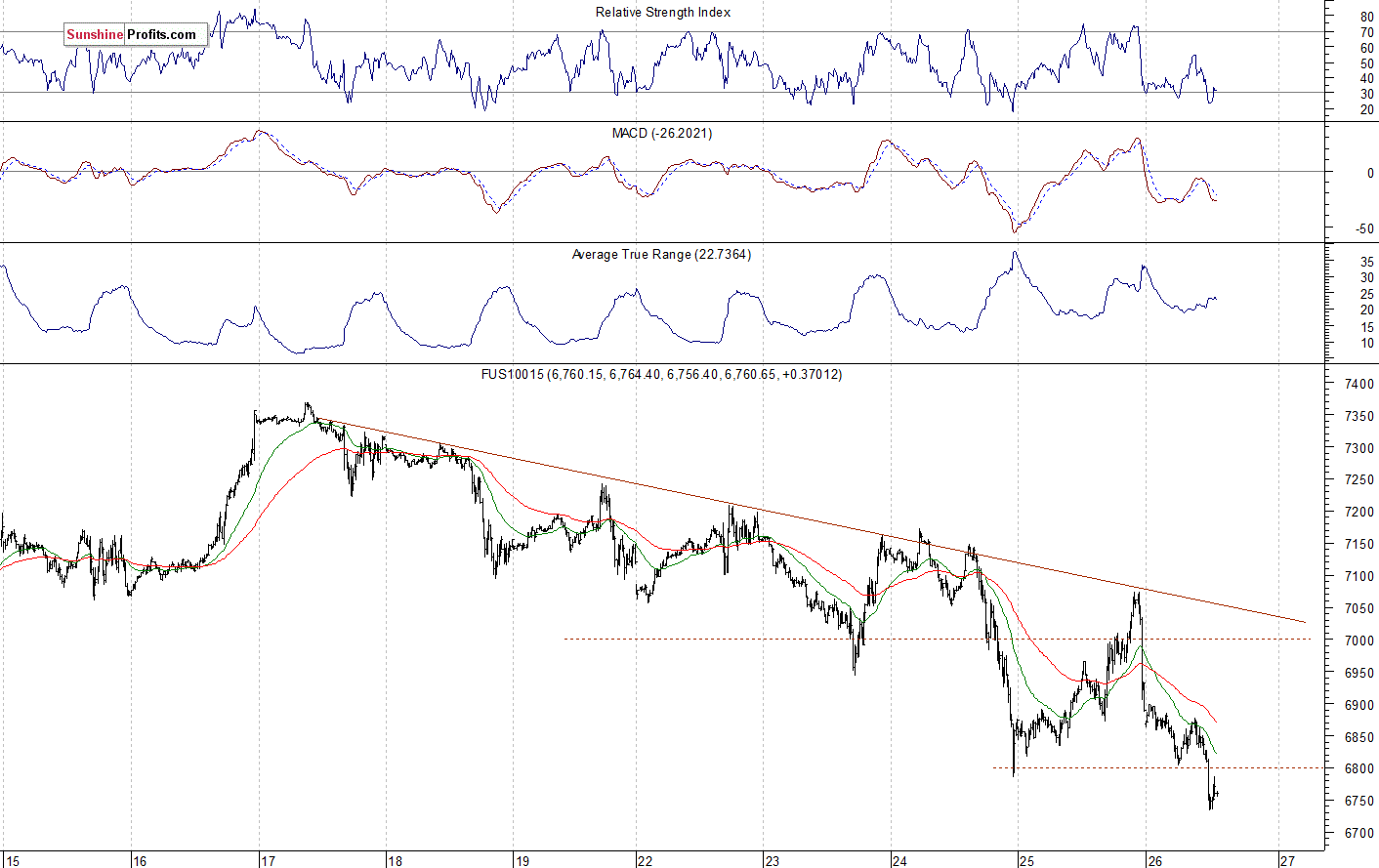This screenshot has height=868, width=1379.
Task: Click the ATR axis value 35
Action: tap(1366, 262)
